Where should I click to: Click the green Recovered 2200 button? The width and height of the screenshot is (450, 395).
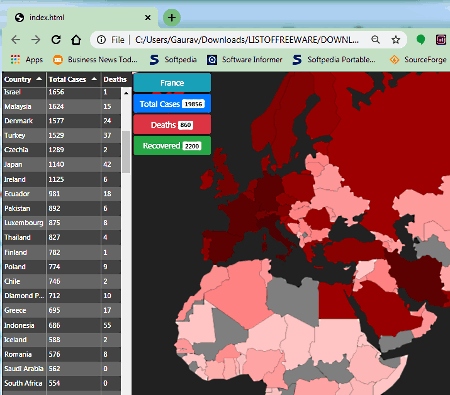click(x=172, y=146)
